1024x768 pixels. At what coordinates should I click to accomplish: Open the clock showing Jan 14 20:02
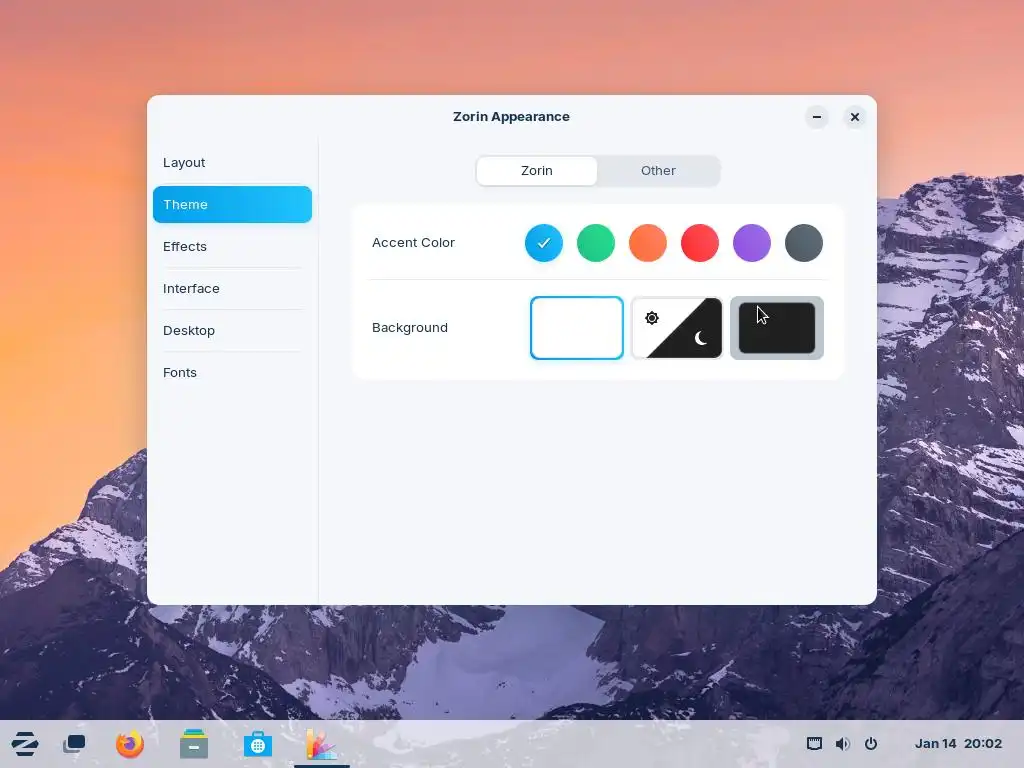pyautogui.click(x=958, y=744)
